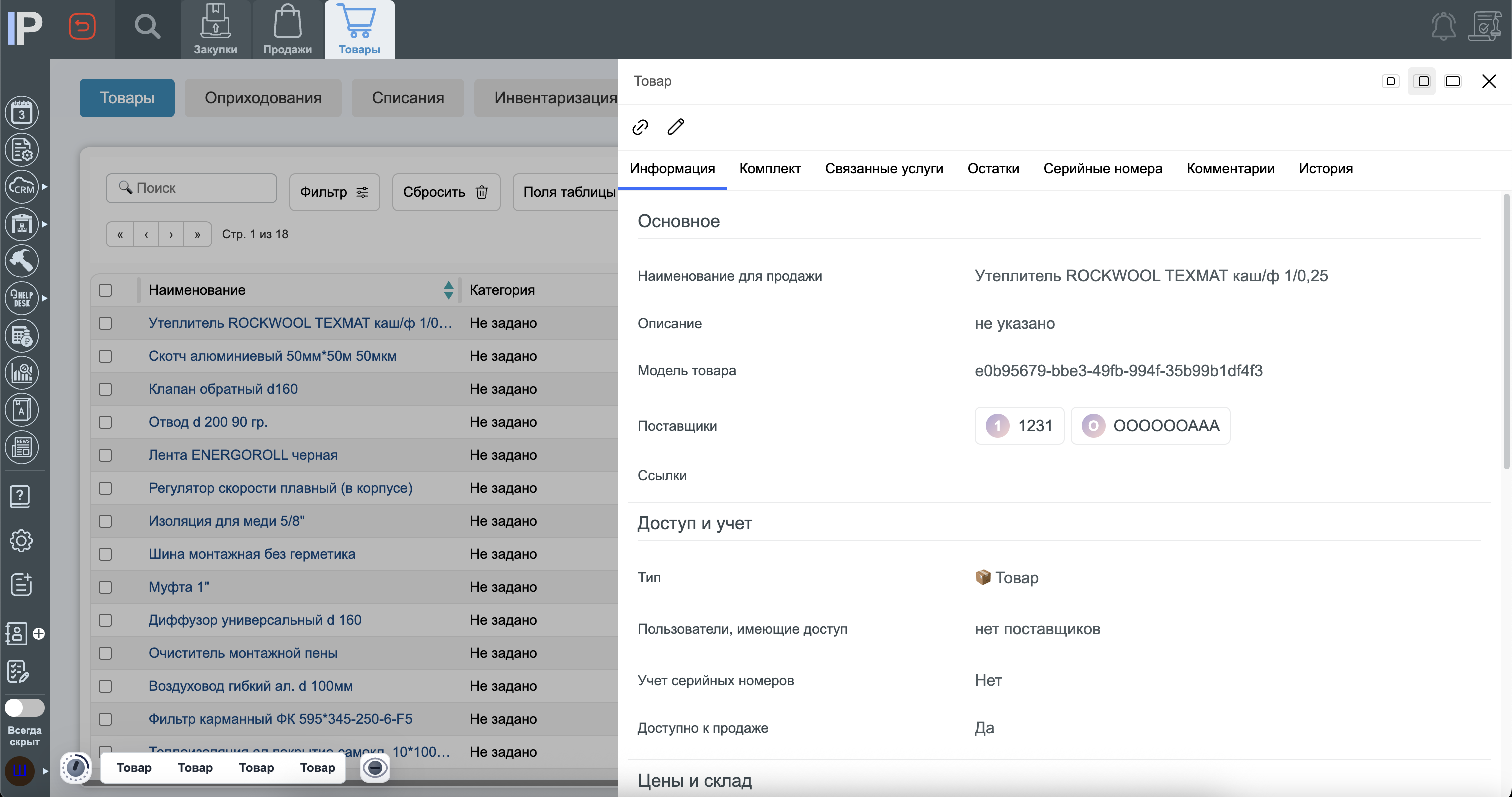Copy link using chain icon on Товар card
Screen dimensions: 1512x797
click(640, 127)
